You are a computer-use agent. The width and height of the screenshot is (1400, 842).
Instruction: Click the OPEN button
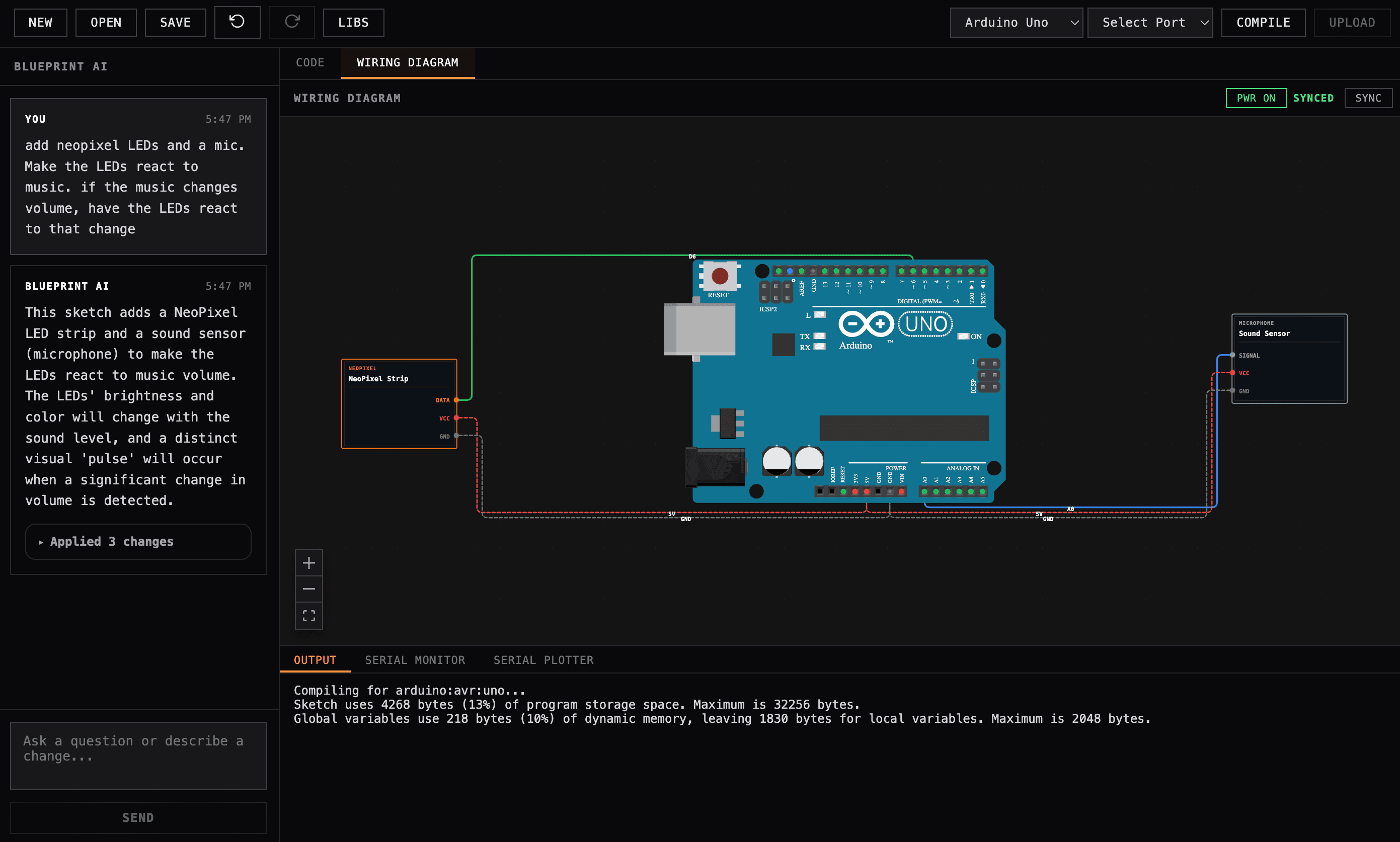click(x=106, y=22)
